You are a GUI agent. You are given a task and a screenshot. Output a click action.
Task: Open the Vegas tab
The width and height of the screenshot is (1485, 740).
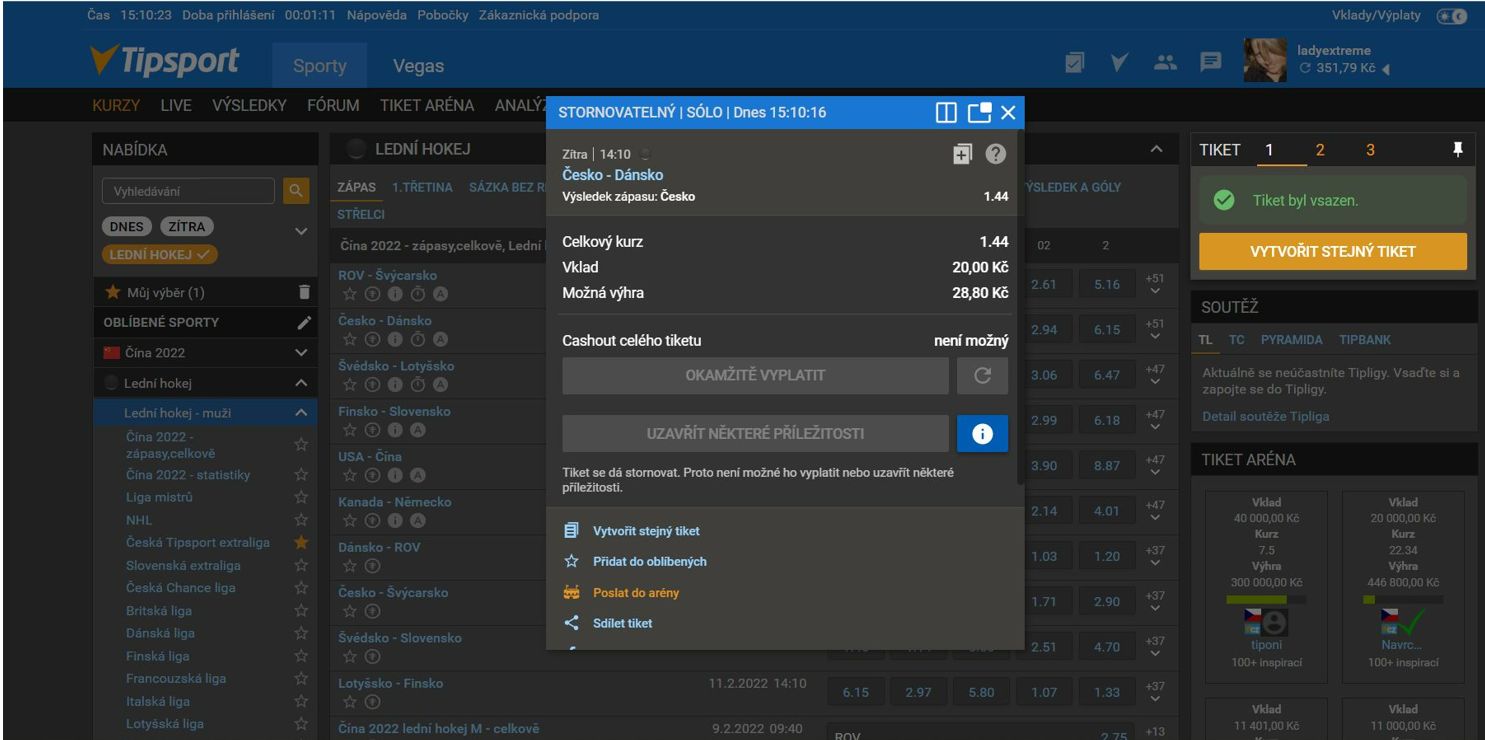[x=418, y=66]
